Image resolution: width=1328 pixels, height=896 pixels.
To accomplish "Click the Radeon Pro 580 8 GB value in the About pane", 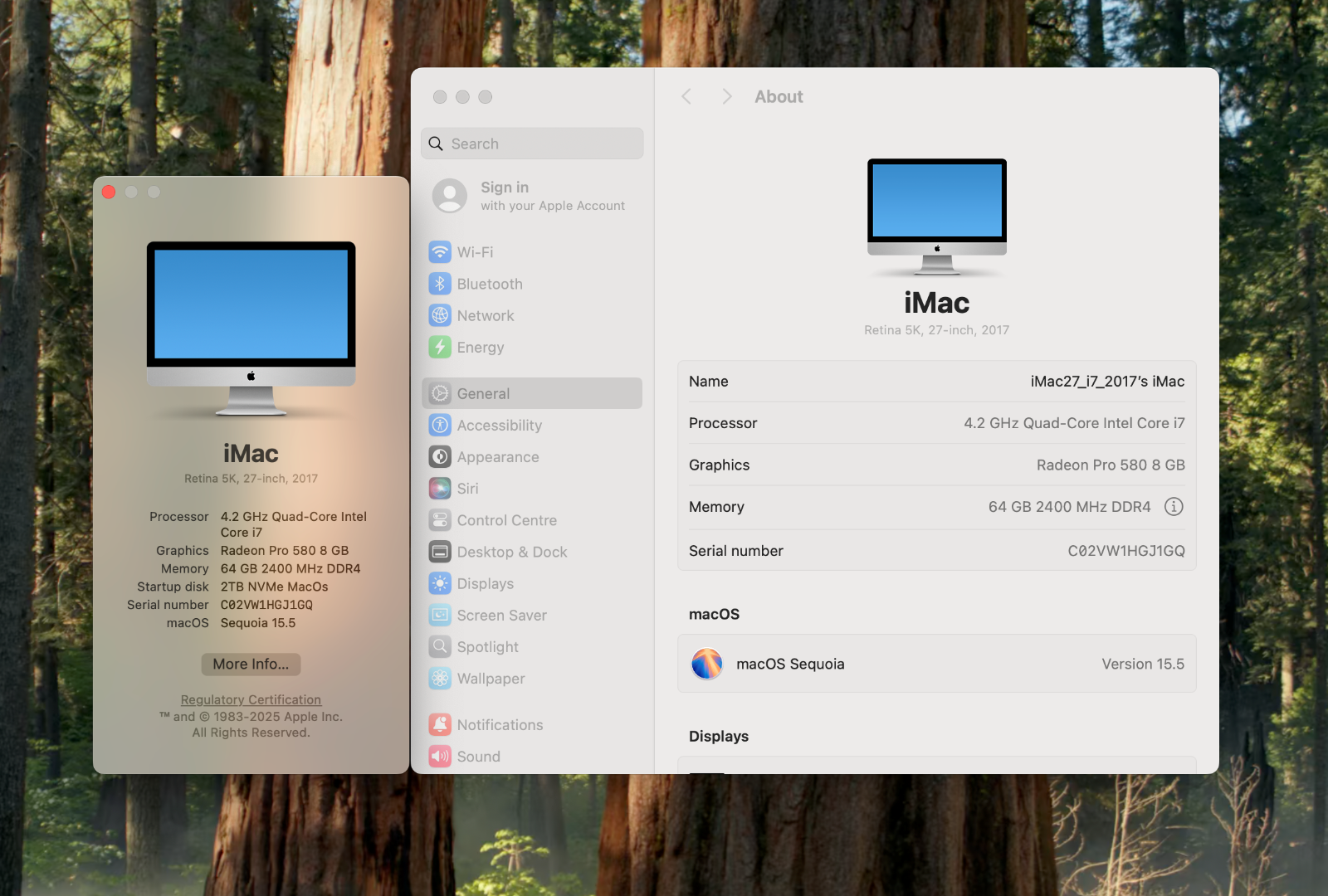I will 1111,465.
